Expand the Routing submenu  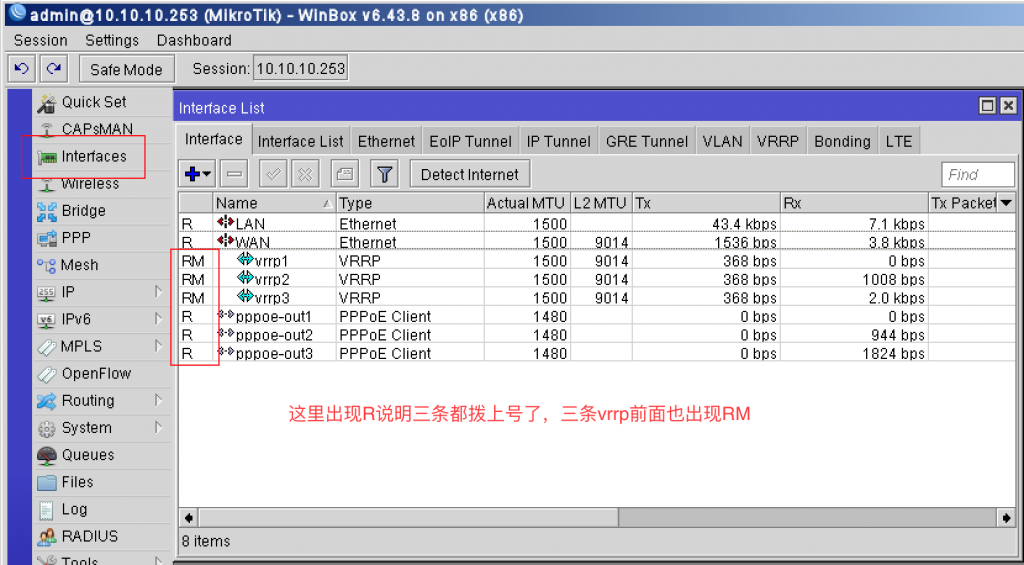coord(159,400)
